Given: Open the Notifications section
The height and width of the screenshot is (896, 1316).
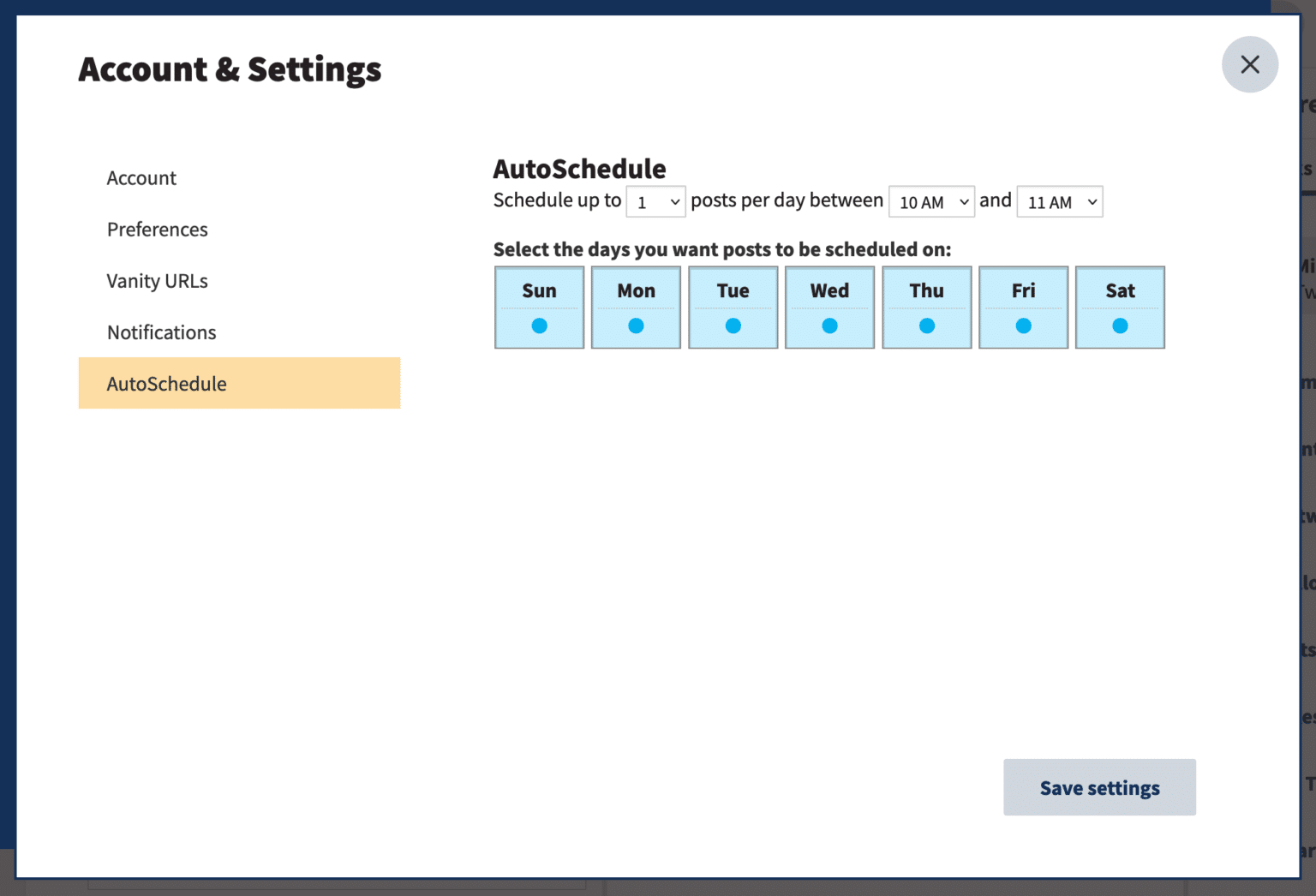Looking at the screenshot, I should click(162, 332).
